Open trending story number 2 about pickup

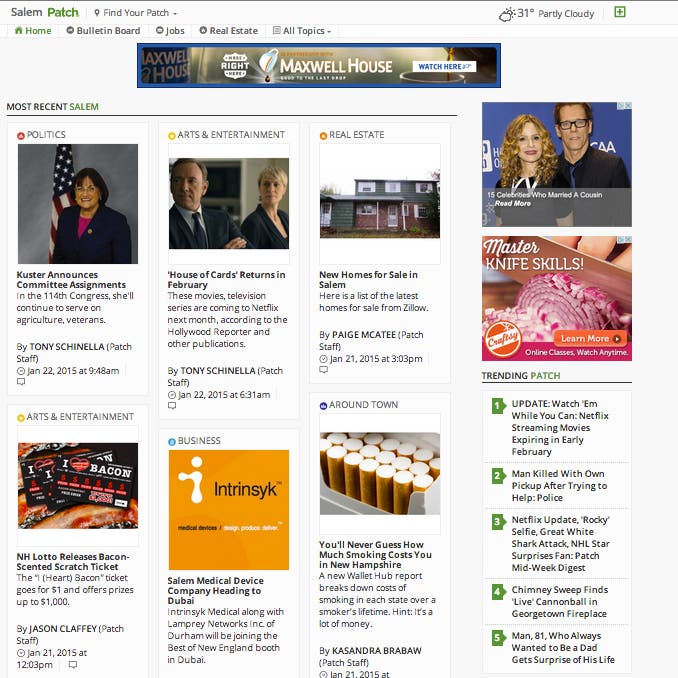(558, 485)
